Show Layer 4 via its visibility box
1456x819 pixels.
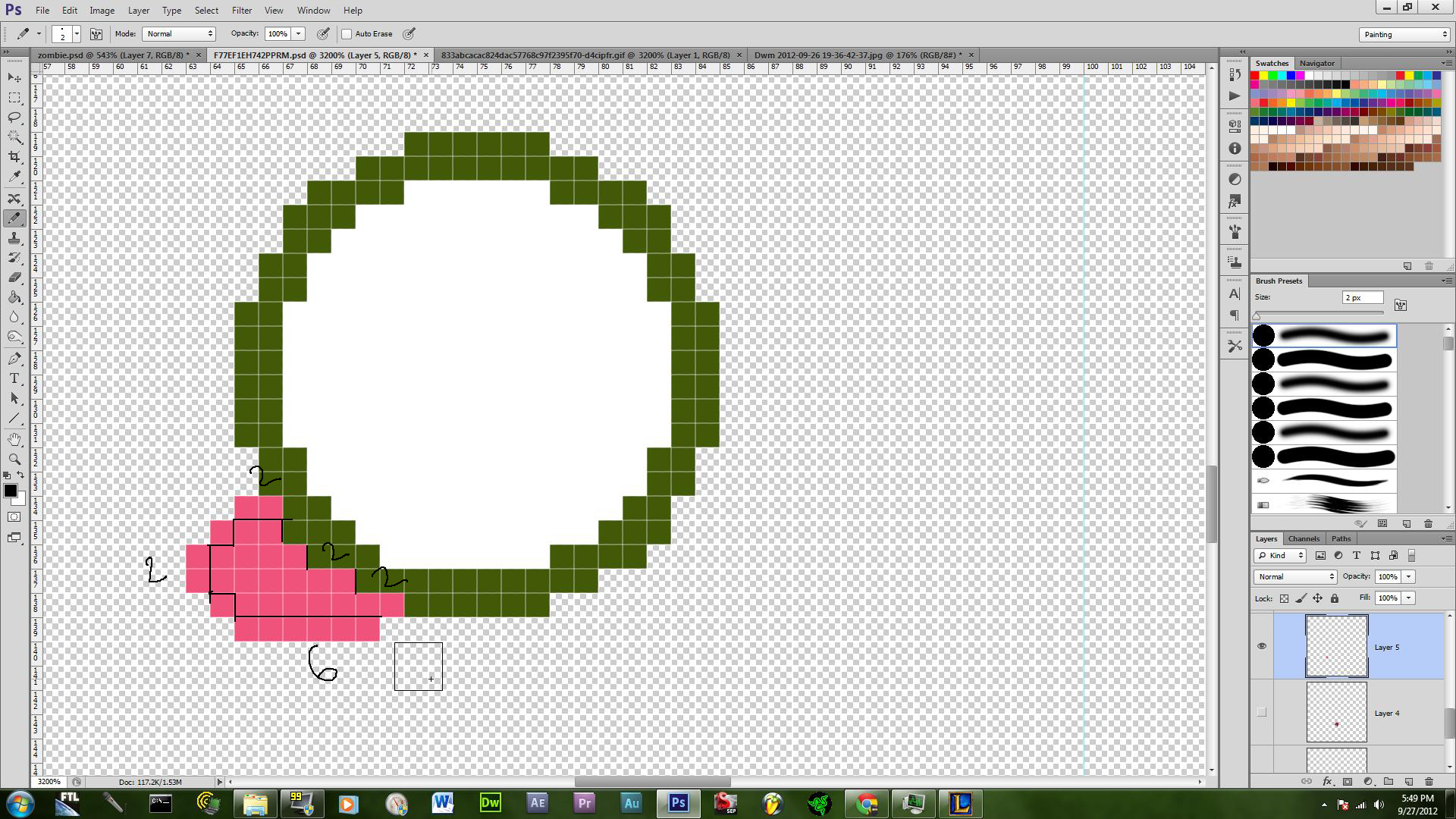(1262, 712)
